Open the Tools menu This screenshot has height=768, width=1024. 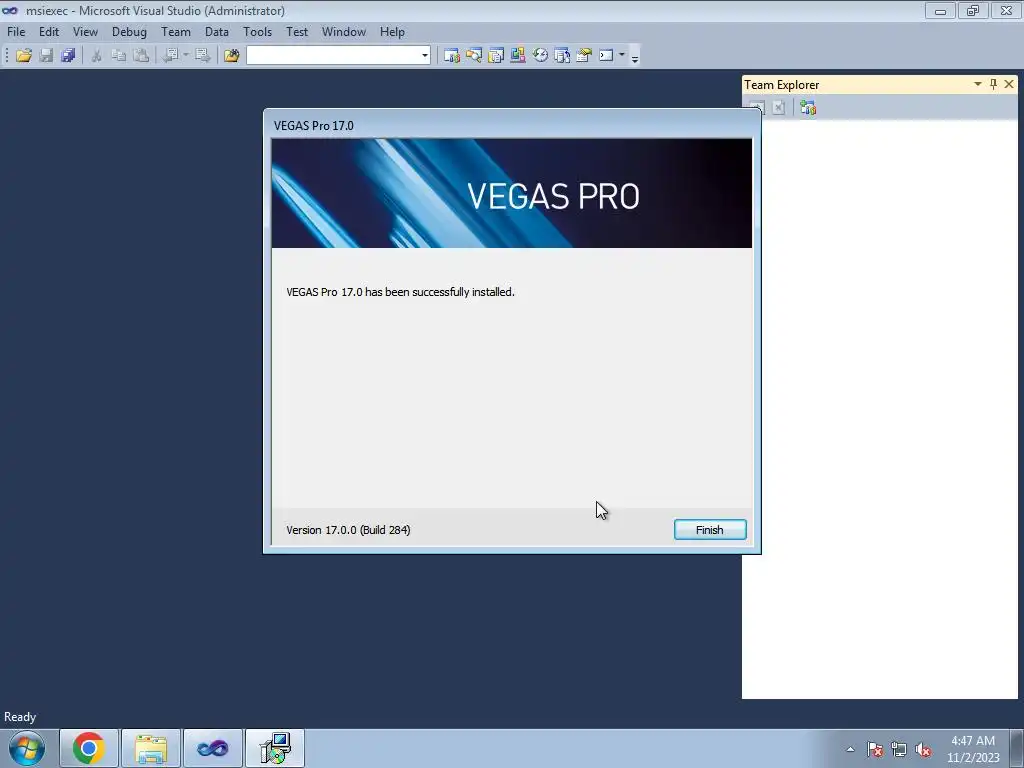pyautogui.click(x=258, y=31)
